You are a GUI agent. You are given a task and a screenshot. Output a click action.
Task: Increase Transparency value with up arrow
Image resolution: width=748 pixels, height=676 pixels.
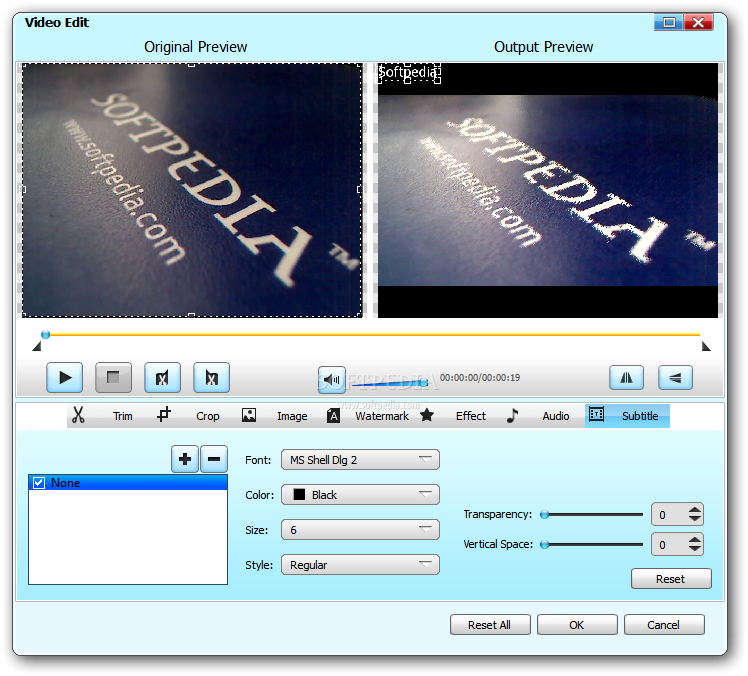click(695, 510)
